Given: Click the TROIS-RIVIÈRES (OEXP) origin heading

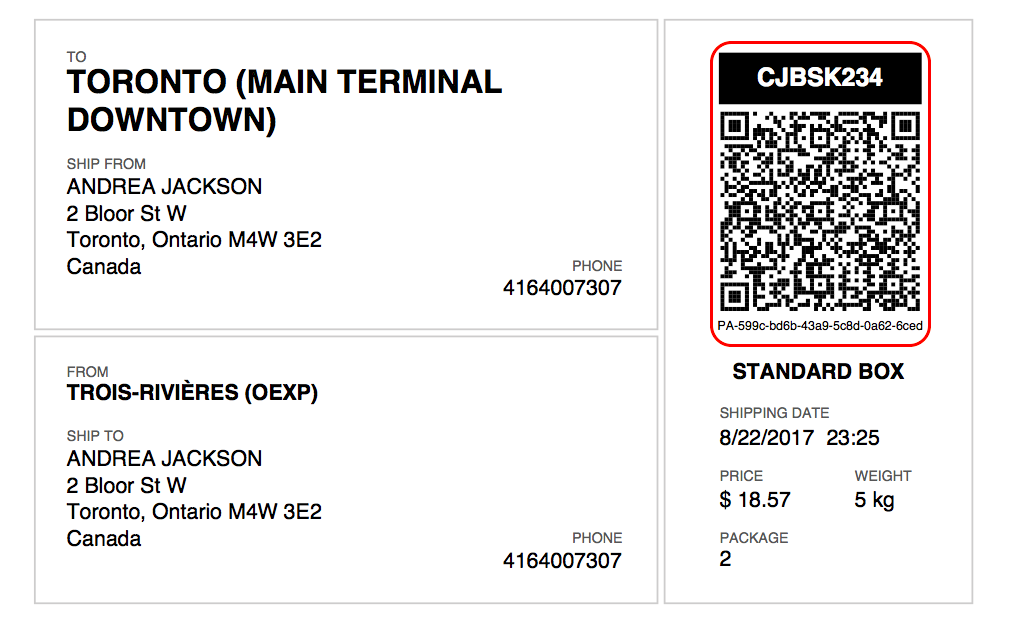Looking at the screenshot, I should tap(192, 393).
